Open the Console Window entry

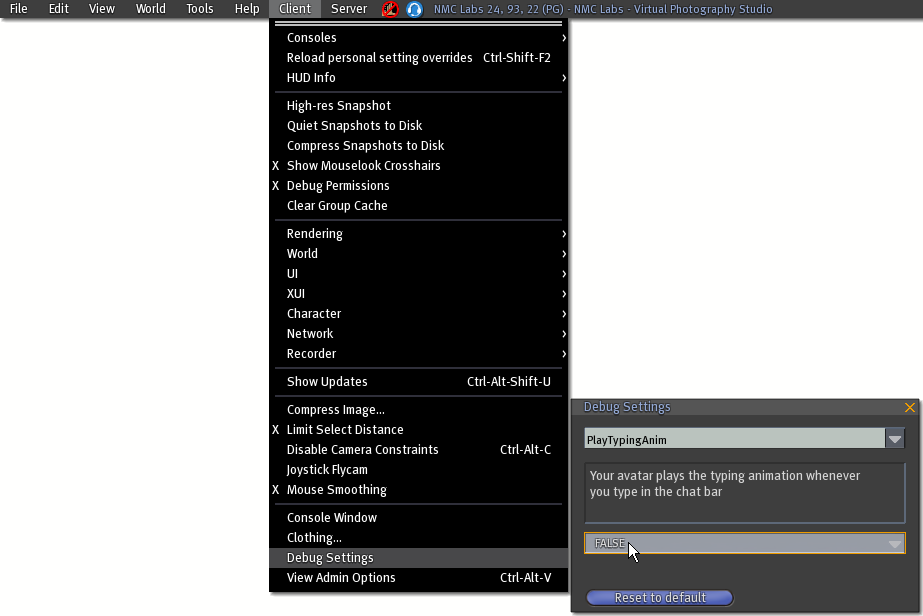[x=331, y=518]
